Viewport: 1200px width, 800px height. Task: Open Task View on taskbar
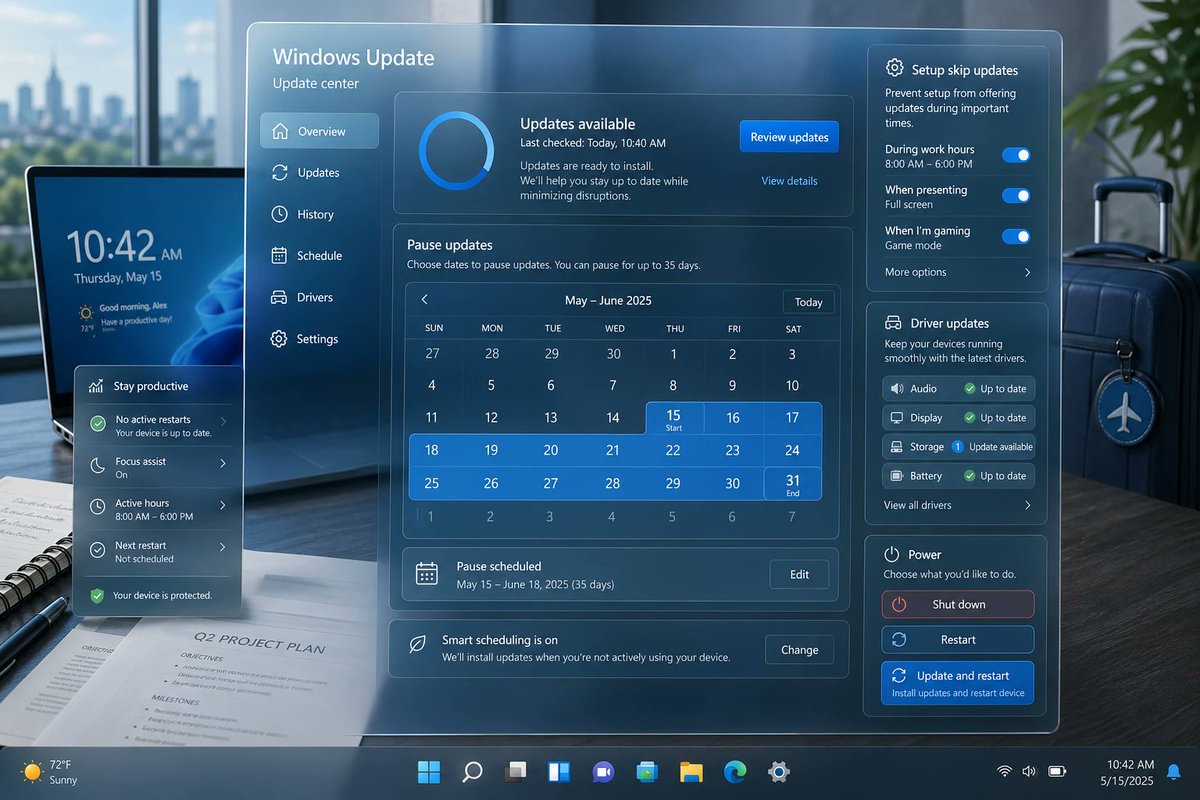pyautogui.click(x=515, y=772)
